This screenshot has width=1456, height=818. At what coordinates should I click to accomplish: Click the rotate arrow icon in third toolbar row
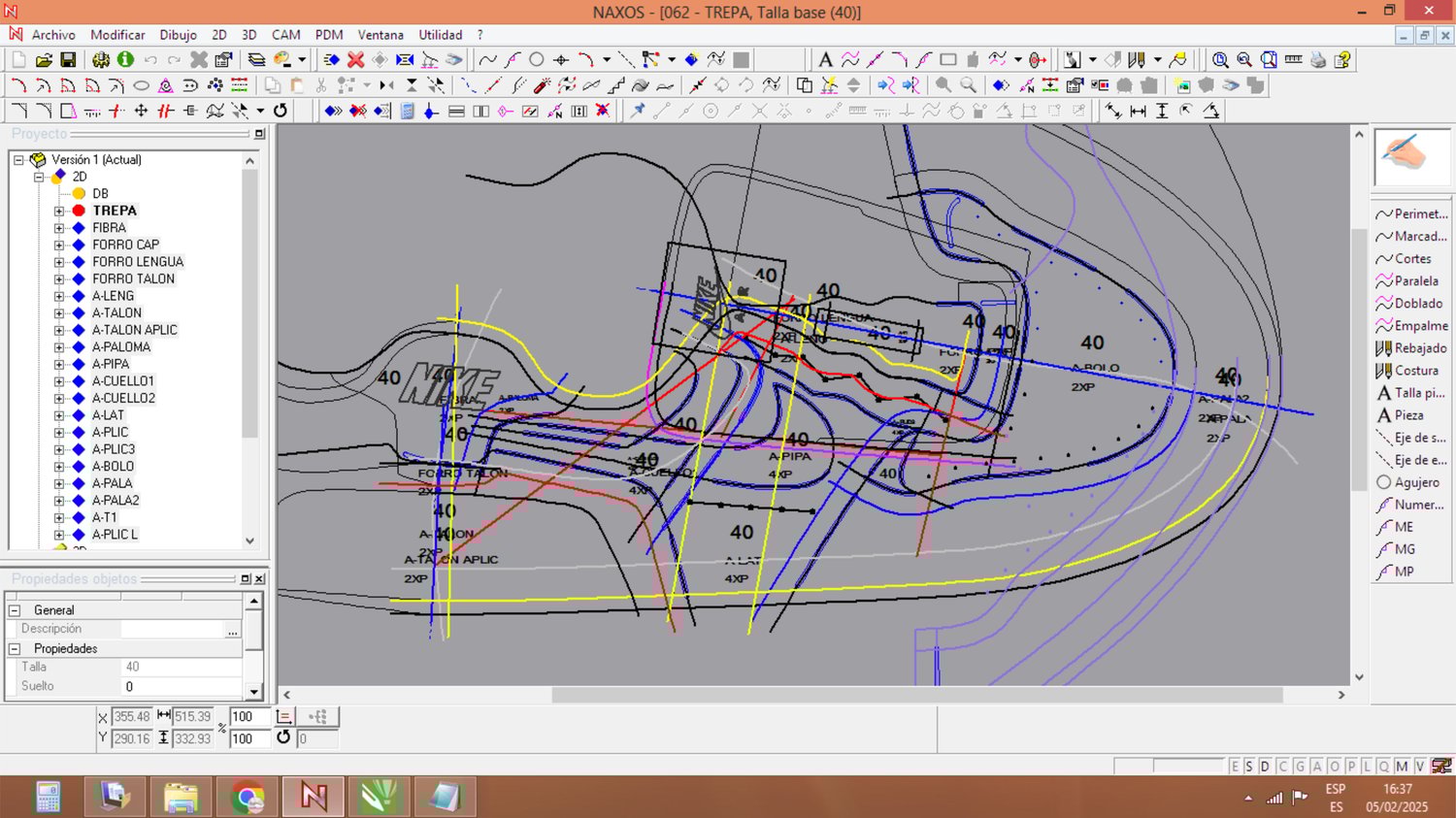[281, 111]
